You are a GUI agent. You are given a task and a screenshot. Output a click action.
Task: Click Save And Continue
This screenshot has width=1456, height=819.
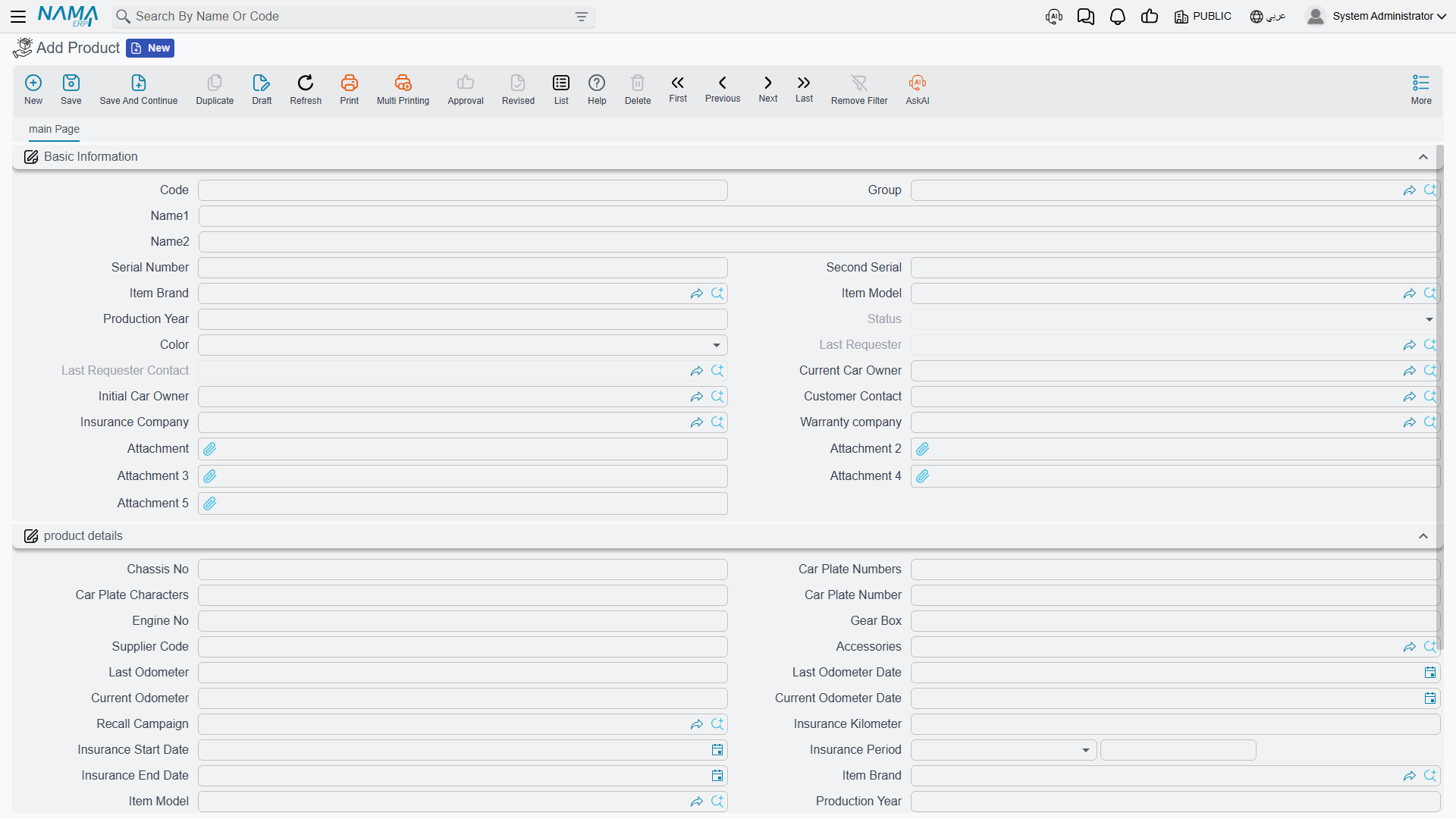[x=139, y=89]
